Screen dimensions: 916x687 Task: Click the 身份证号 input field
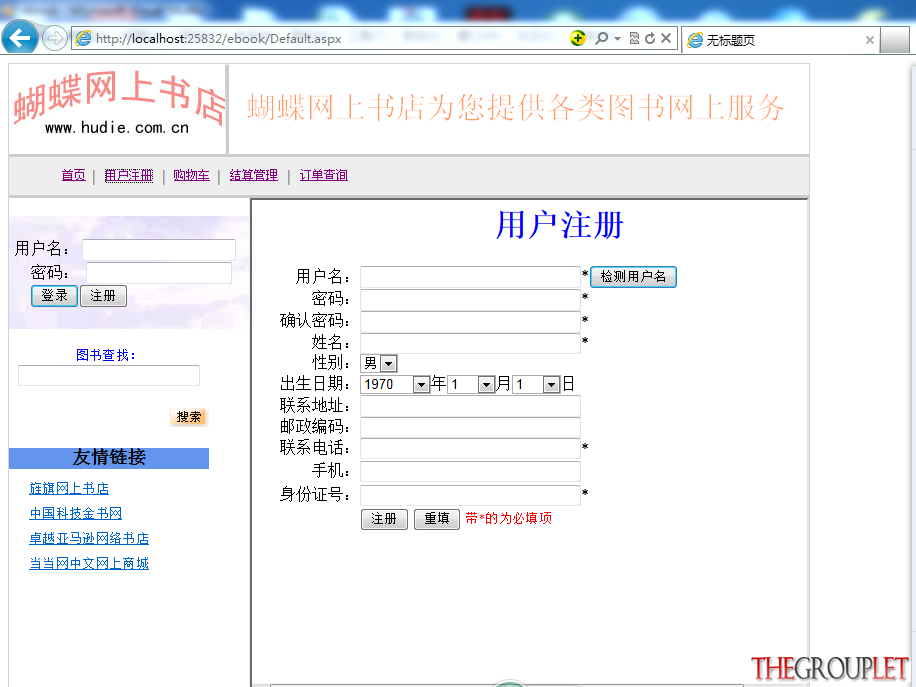[x=470, y=495]
